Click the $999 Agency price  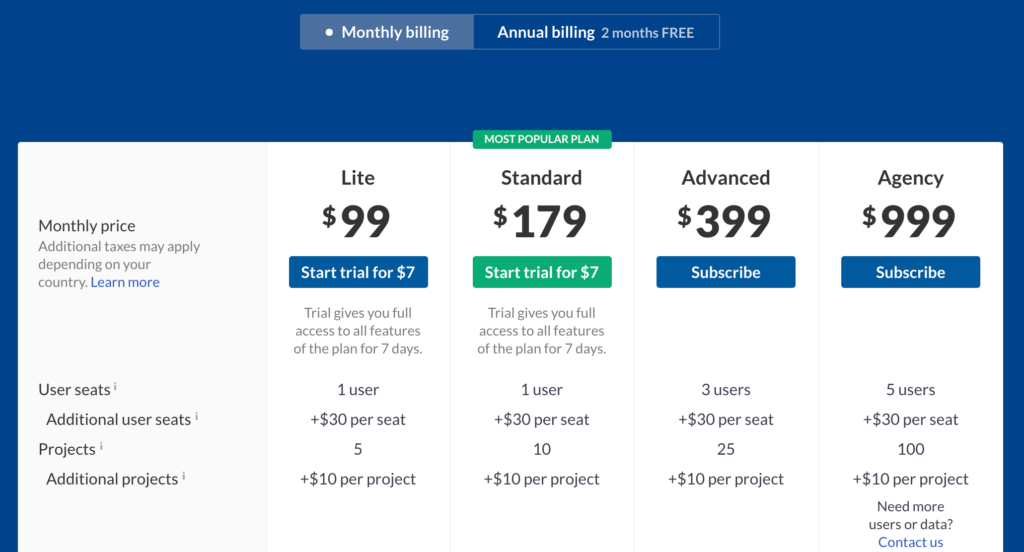tap(909, 221)
